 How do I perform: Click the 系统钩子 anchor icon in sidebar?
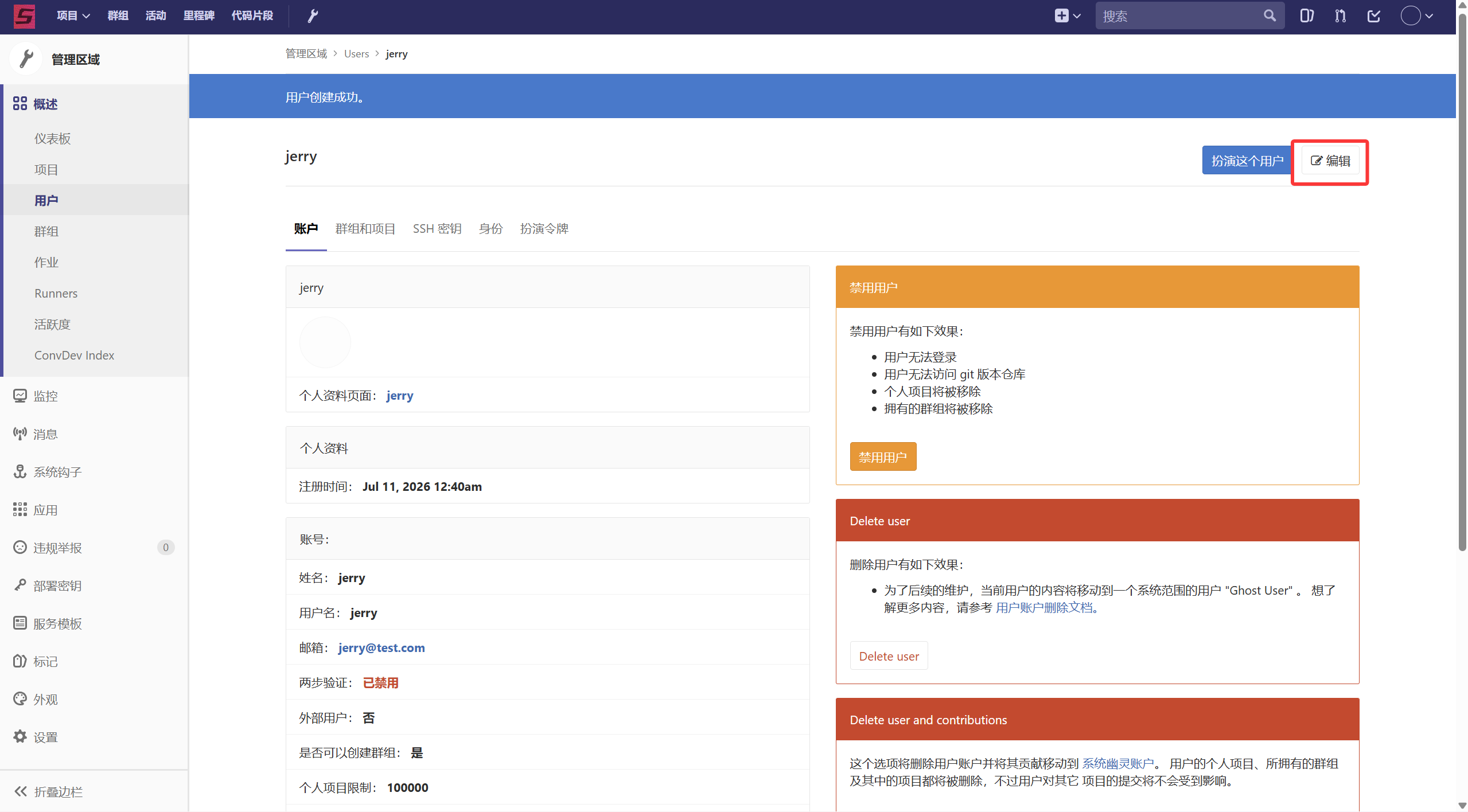pyautogui.click(x=20, y=471)
